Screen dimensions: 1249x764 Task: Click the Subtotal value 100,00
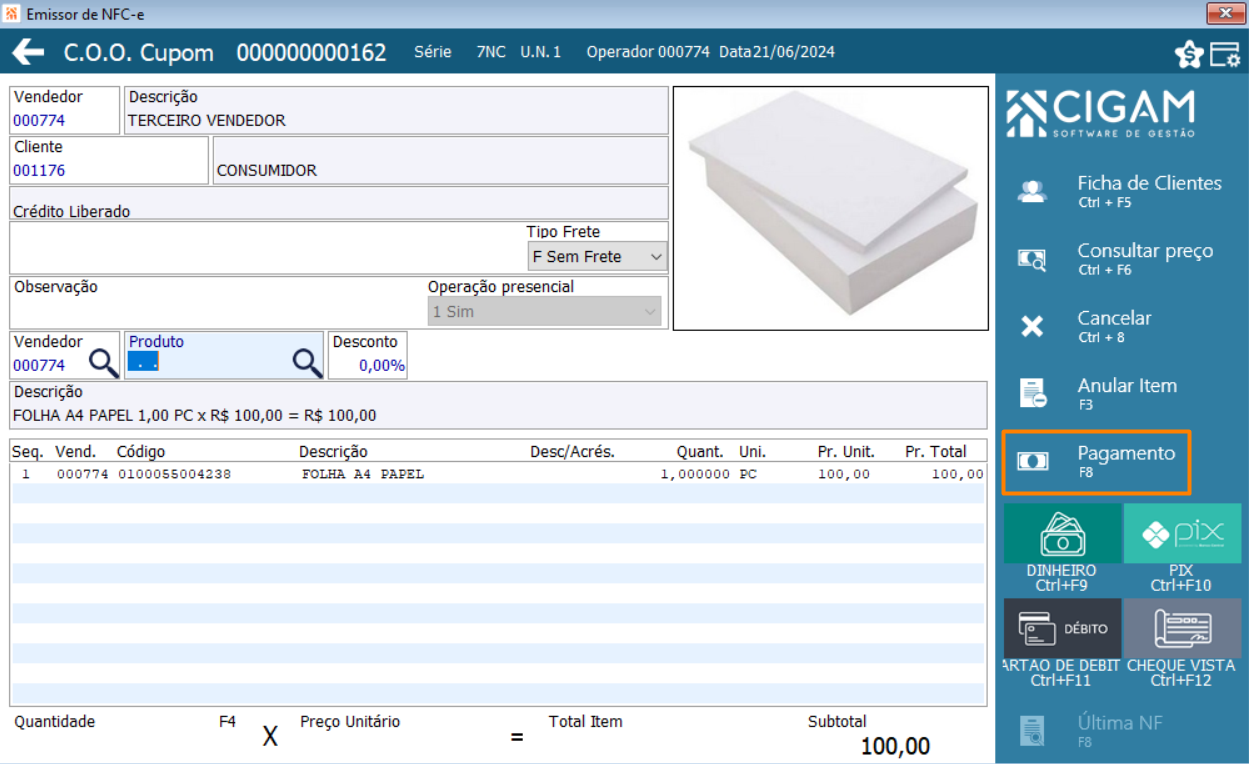[x=895, y=746]
